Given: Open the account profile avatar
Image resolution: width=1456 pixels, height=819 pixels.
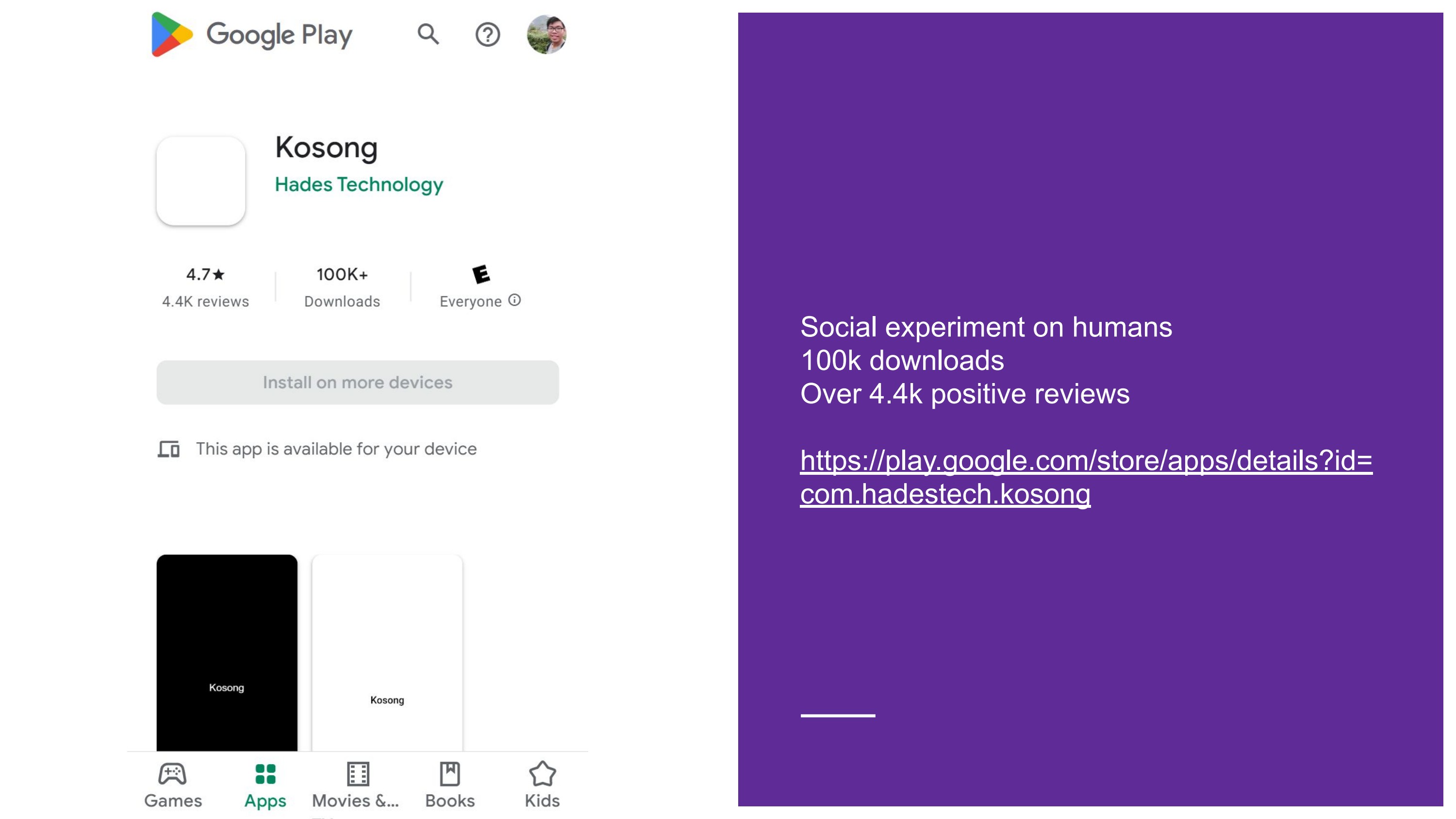Looking at the screenshot, I should (546, 34).
